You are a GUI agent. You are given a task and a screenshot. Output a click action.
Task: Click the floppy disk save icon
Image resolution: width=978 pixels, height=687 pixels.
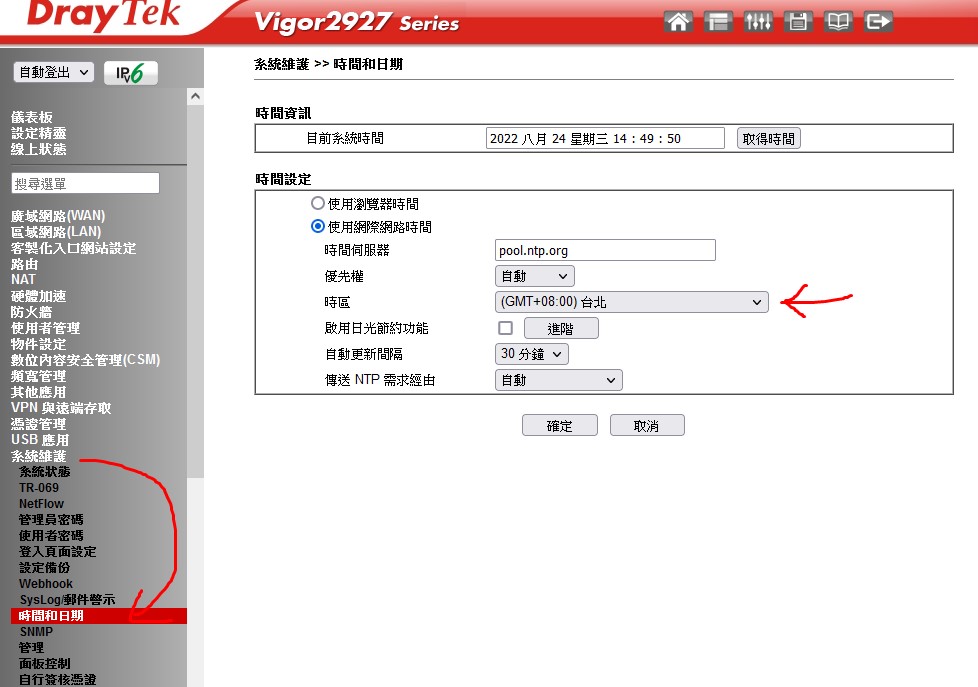tap(798, 21)
